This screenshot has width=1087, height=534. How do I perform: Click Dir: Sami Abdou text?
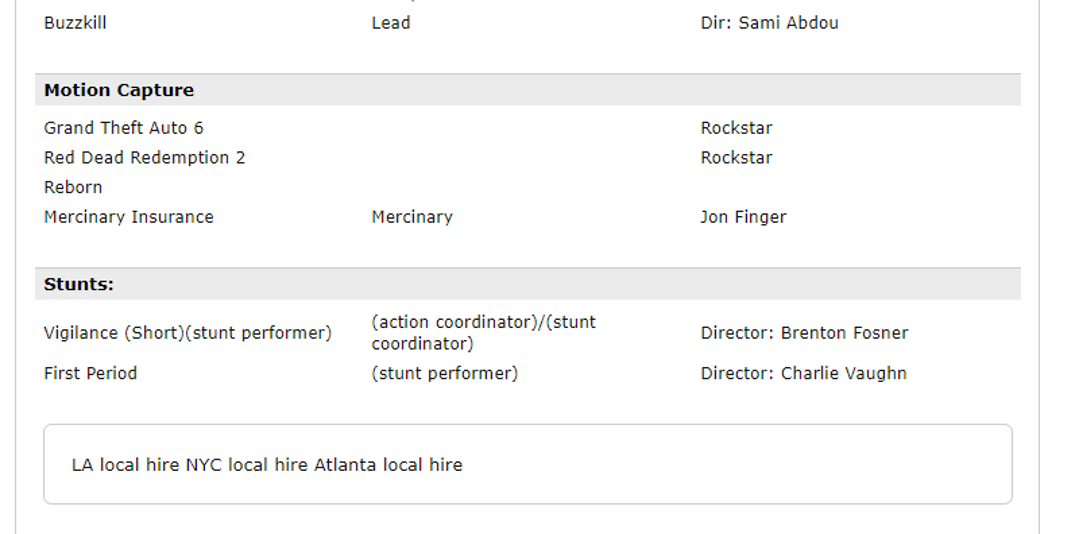coord(769,23)
